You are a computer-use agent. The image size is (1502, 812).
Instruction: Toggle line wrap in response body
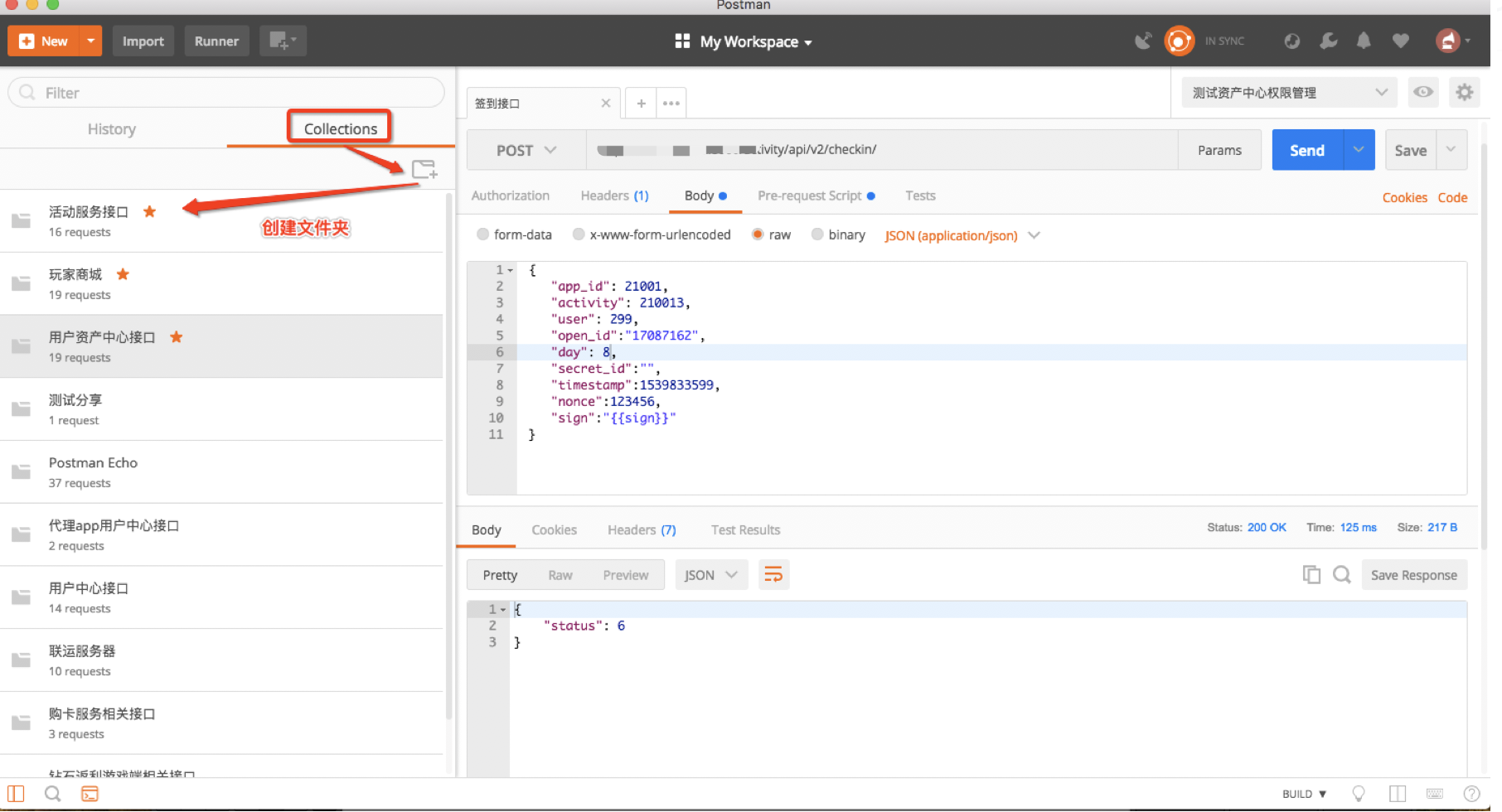(773, 574)
